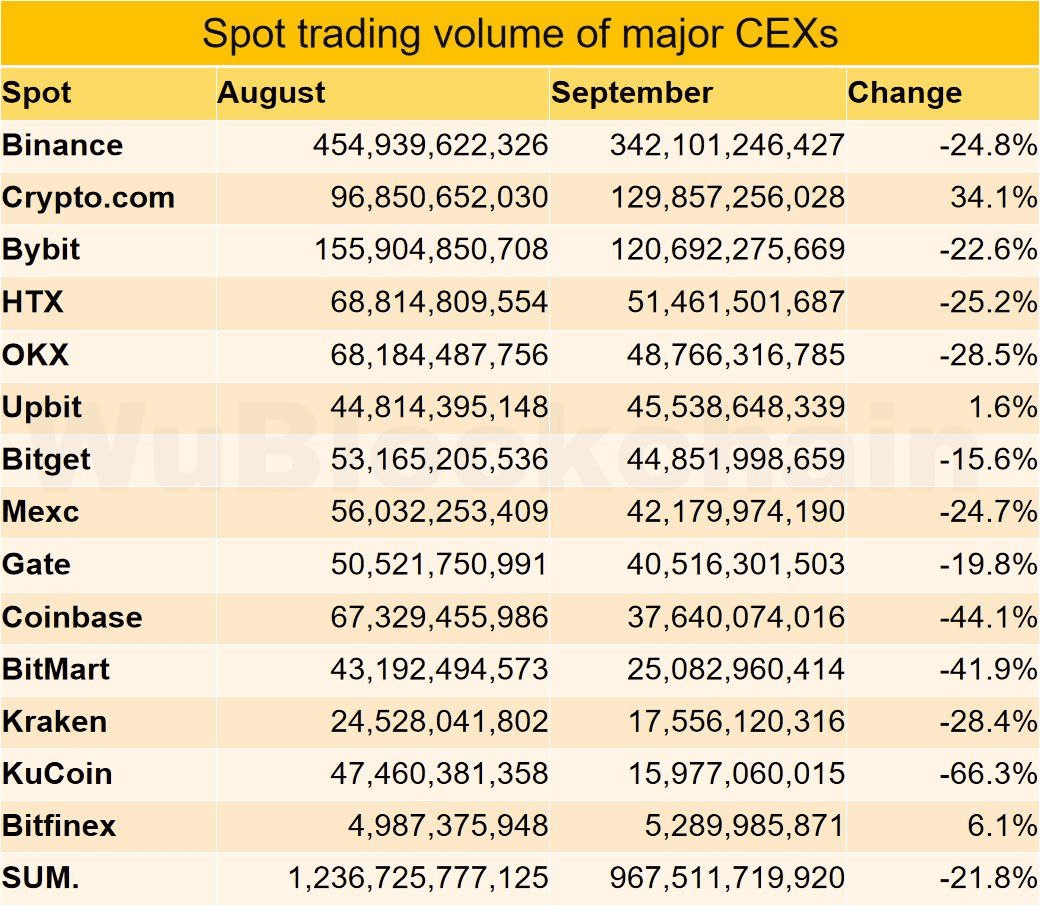Click the Change column header
Screen dimensions: 1040x905
click(x=905, y=93)
